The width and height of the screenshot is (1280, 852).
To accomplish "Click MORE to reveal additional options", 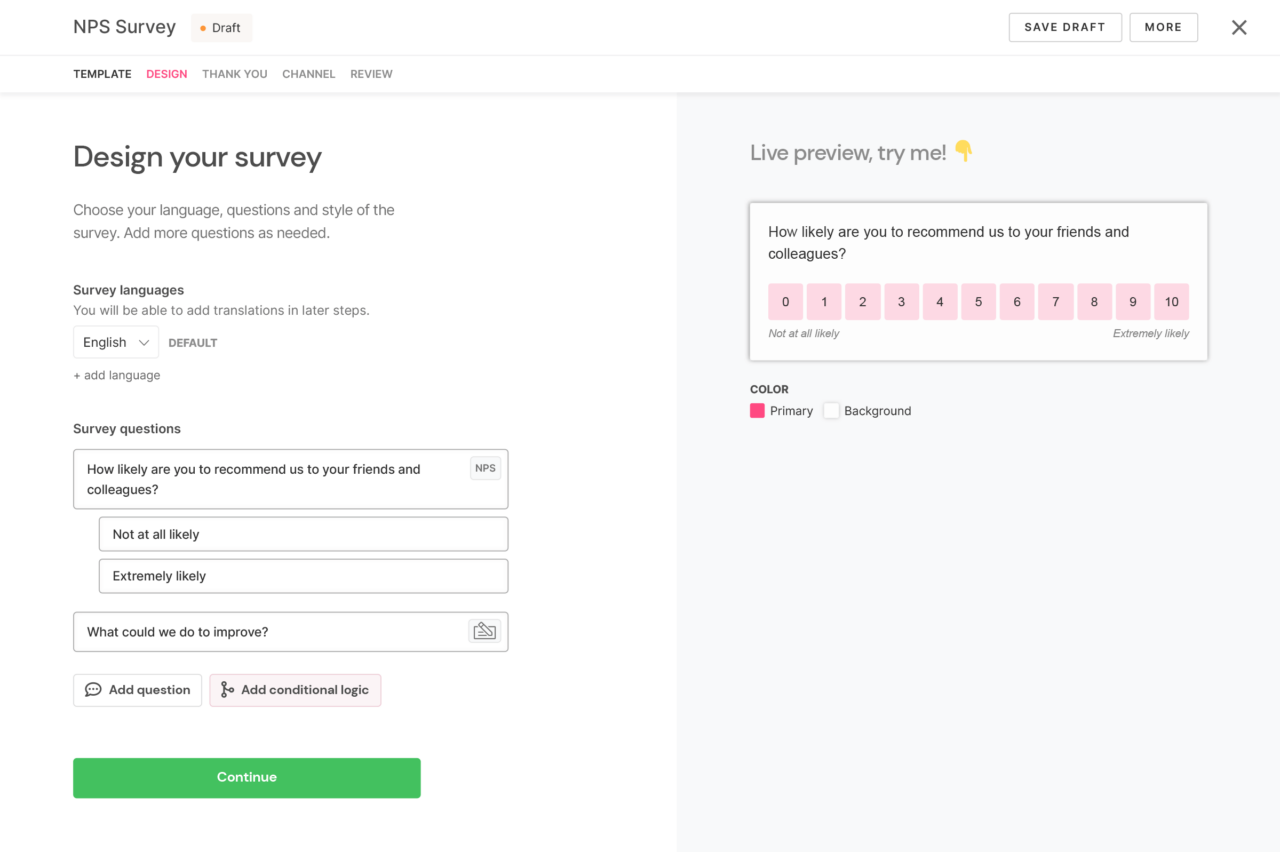I will tap(1163, 27).
